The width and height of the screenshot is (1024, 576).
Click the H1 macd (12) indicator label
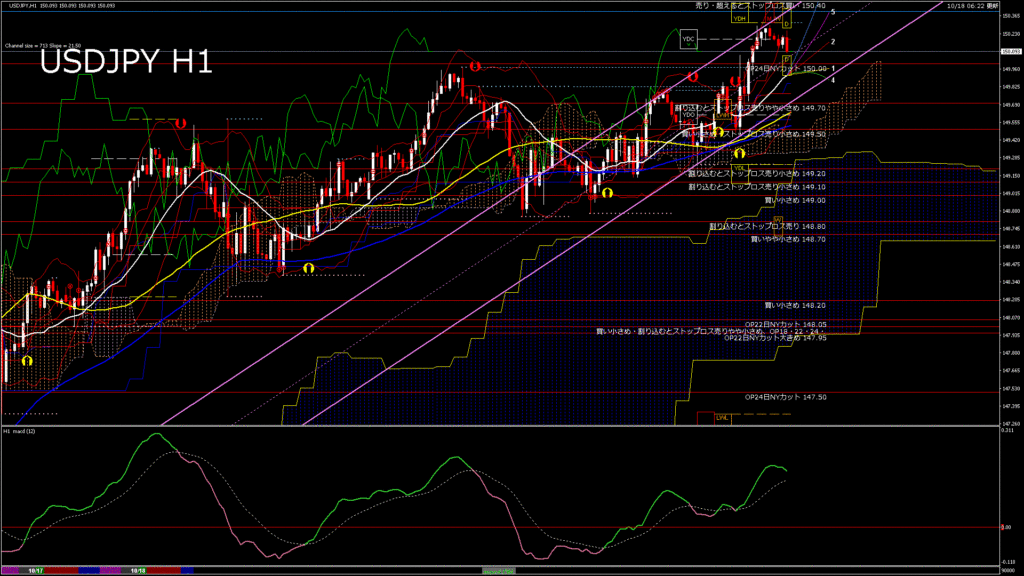click(x=20, y=431)
